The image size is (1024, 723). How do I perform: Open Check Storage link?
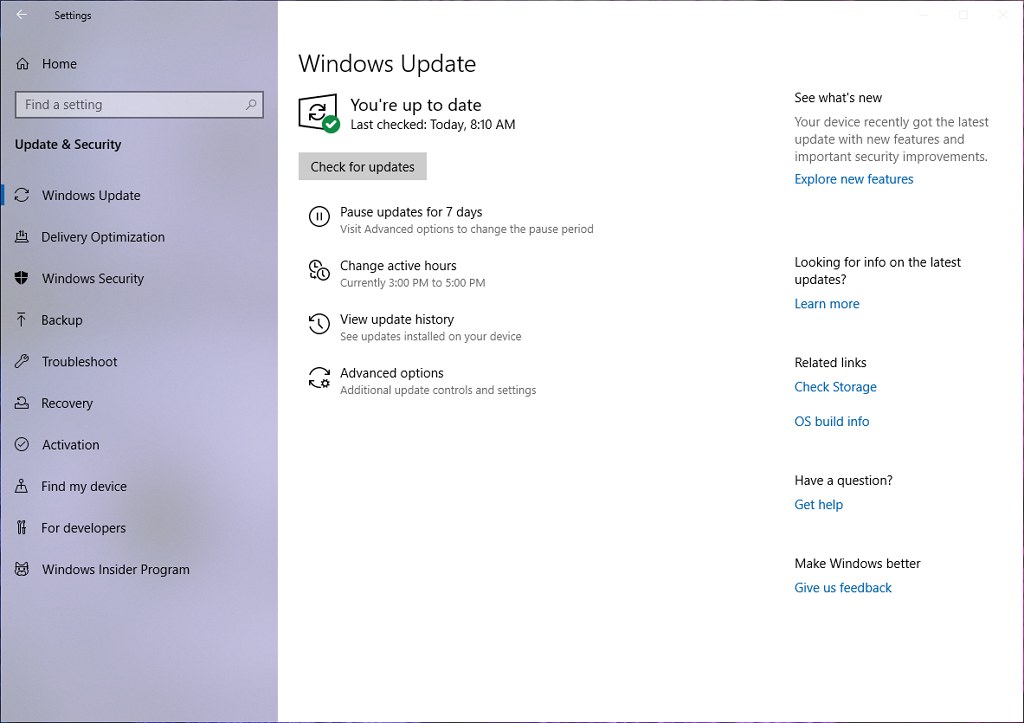(835, 387)
